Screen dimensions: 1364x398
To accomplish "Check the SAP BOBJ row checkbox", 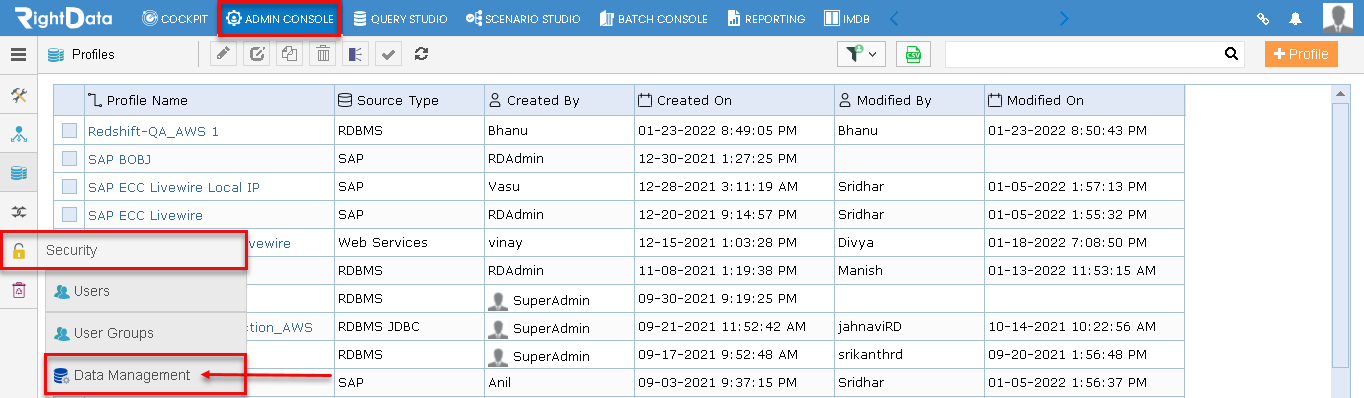I will click(69, 158).
